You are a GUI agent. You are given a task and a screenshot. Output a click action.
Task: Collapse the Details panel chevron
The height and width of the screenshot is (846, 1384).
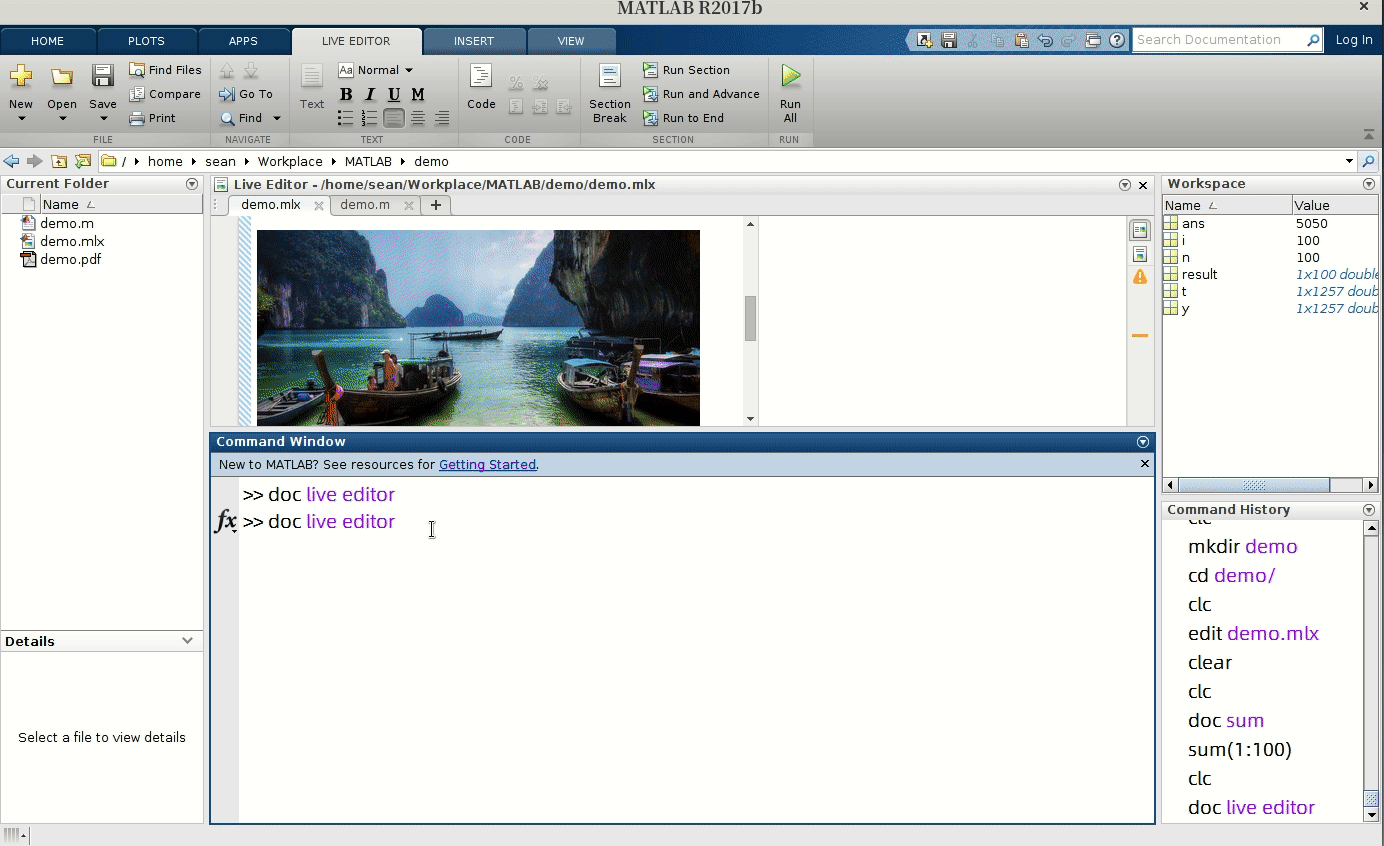pyautogui.click(x=188, y=641)
